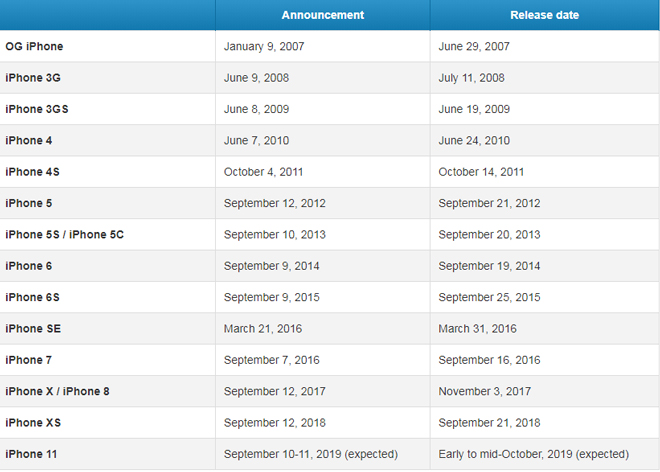
Task: Select the iPhone XS row label
Action: coord(33,423)
